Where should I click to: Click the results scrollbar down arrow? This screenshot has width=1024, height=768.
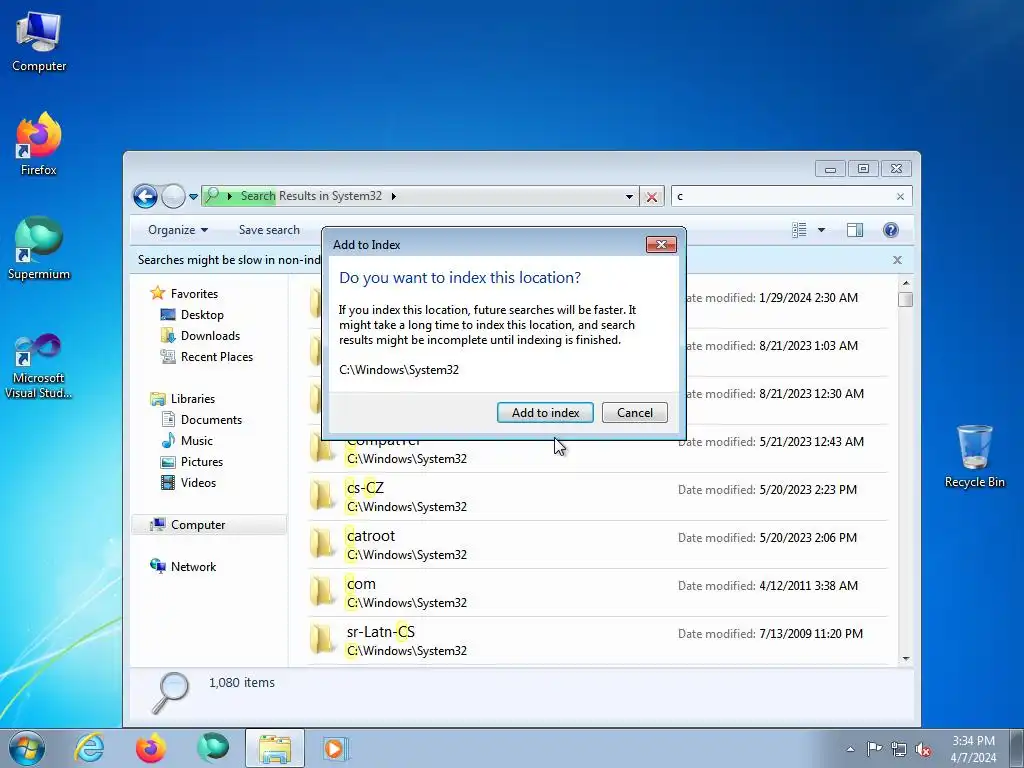click(x=906, y=658)
